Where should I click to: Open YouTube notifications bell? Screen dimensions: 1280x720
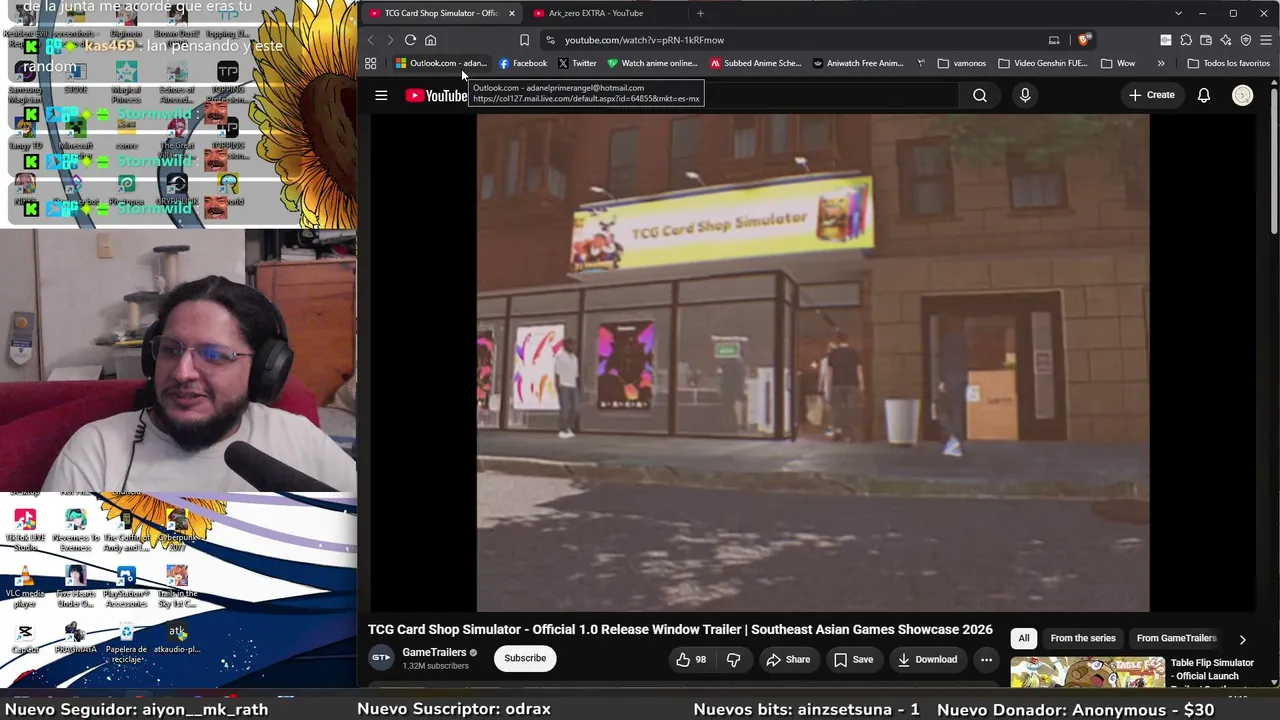[x=1204, y=95]
